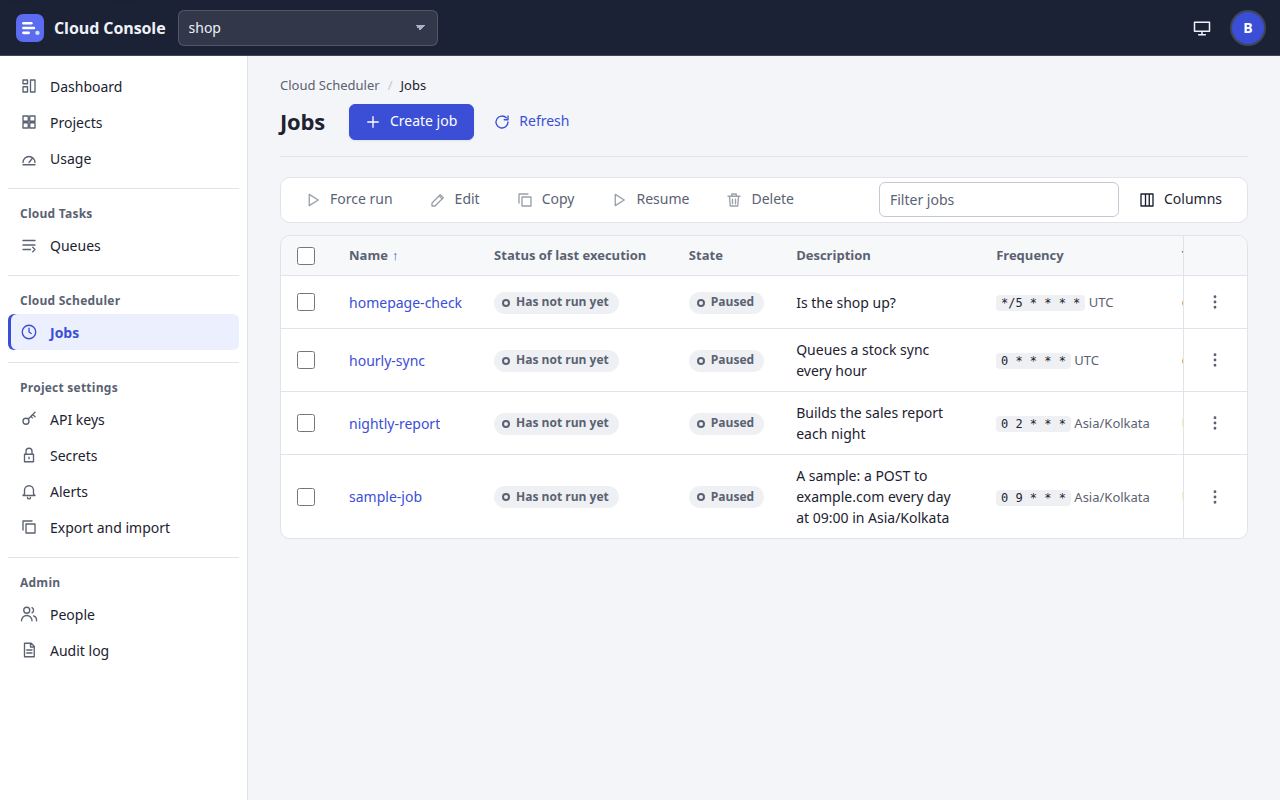Click Copy in the jobs toolbar
Image resolution: width=1280 pixels, height=800 pixels.
[546, 200]
